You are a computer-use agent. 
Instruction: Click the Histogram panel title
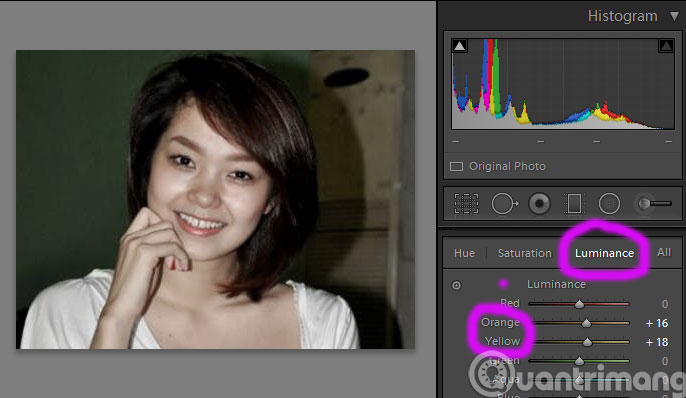[x=623, y=16]
